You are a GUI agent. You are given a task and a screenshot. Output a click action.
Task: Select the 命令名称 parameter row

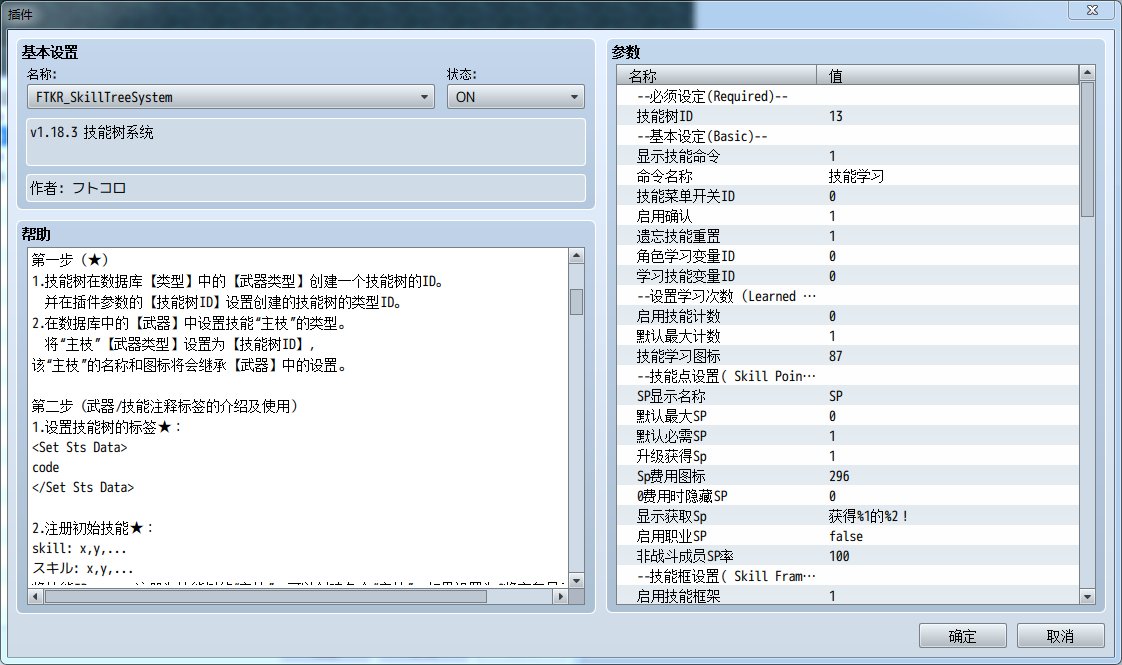[848, 176]
